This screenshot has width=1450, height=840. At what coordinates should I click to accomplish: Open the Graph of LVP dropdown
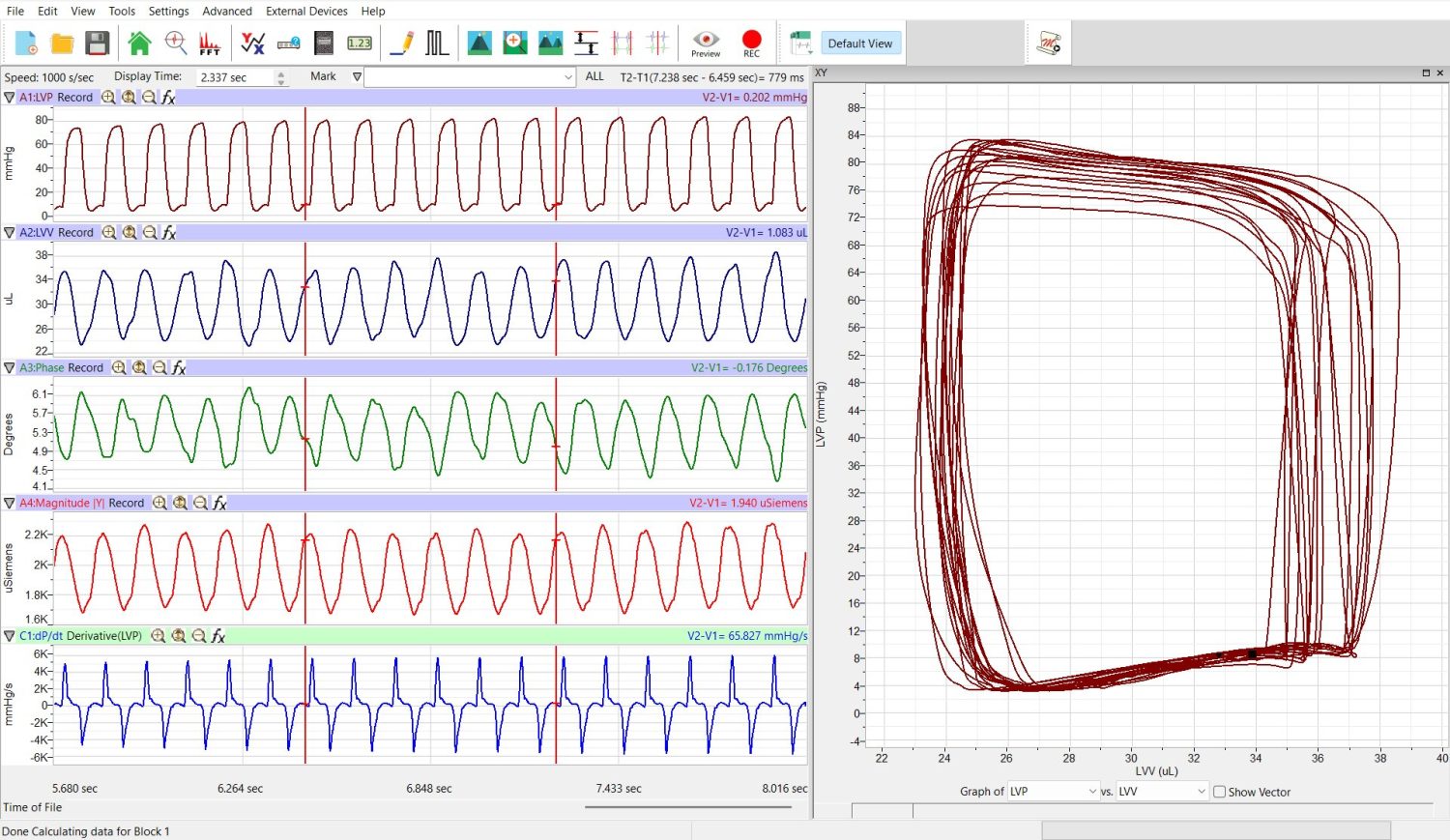coord(1054,792)
